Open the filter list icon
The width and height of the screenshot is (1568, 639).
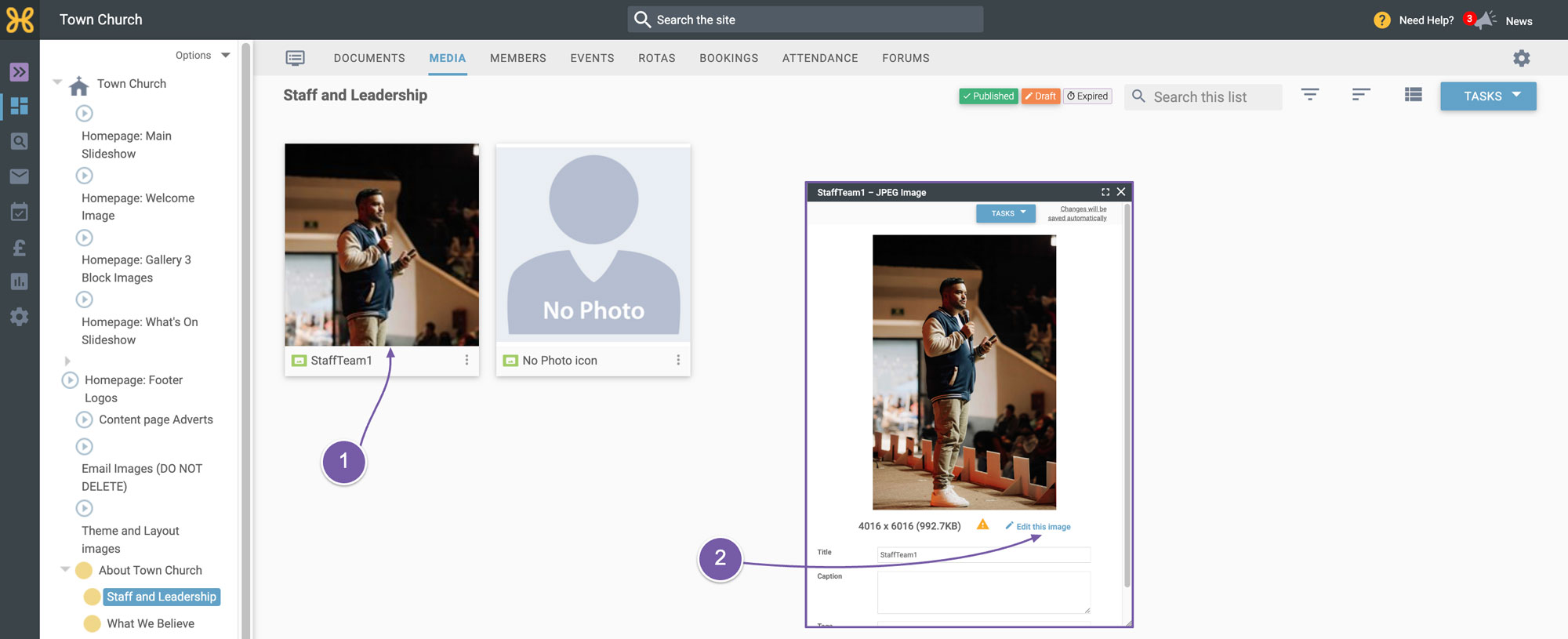pos(1310,95)
